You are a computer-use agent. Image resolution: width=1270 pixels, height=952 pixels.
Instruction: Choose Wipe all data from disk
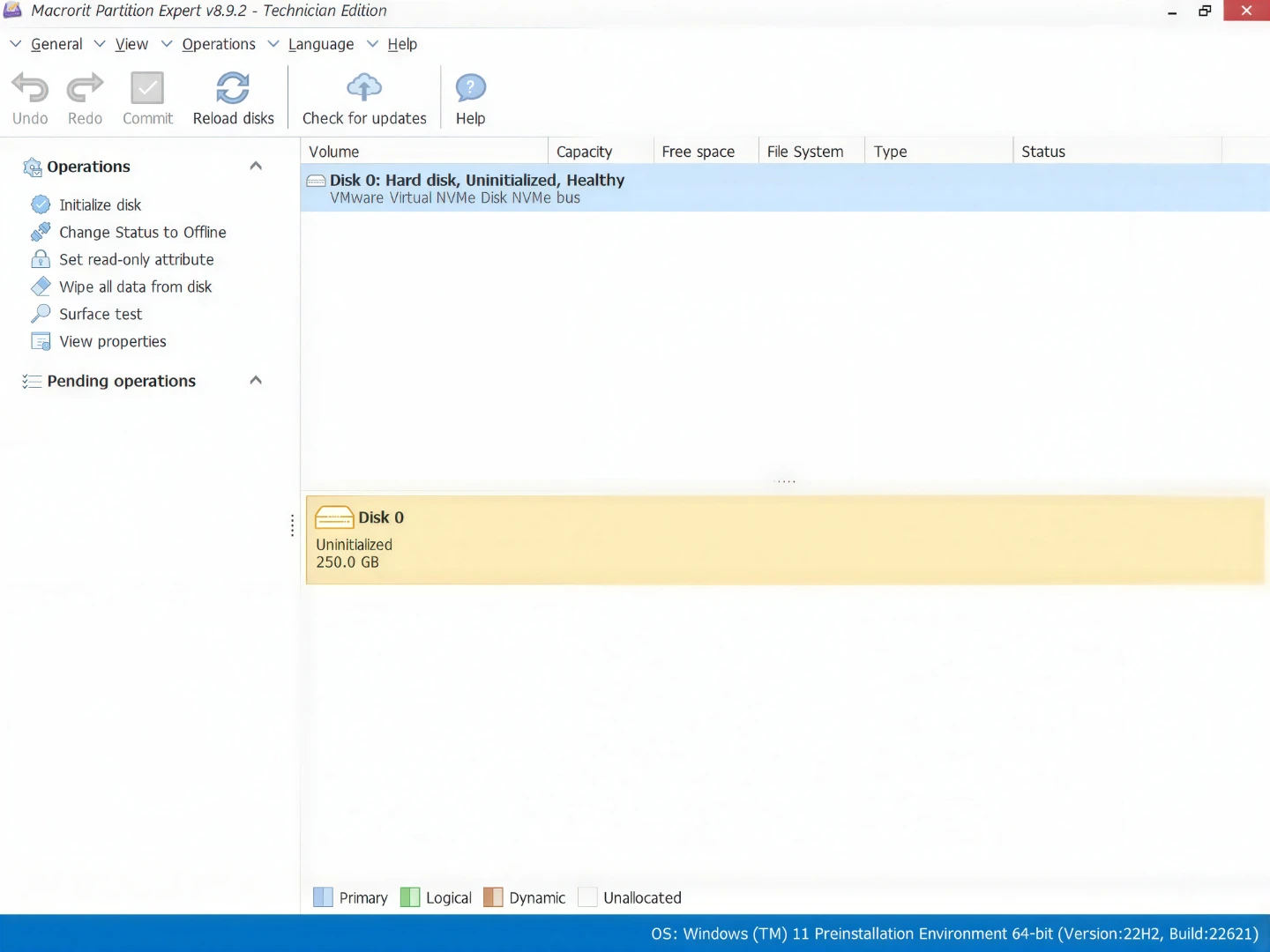pos(136,286)
